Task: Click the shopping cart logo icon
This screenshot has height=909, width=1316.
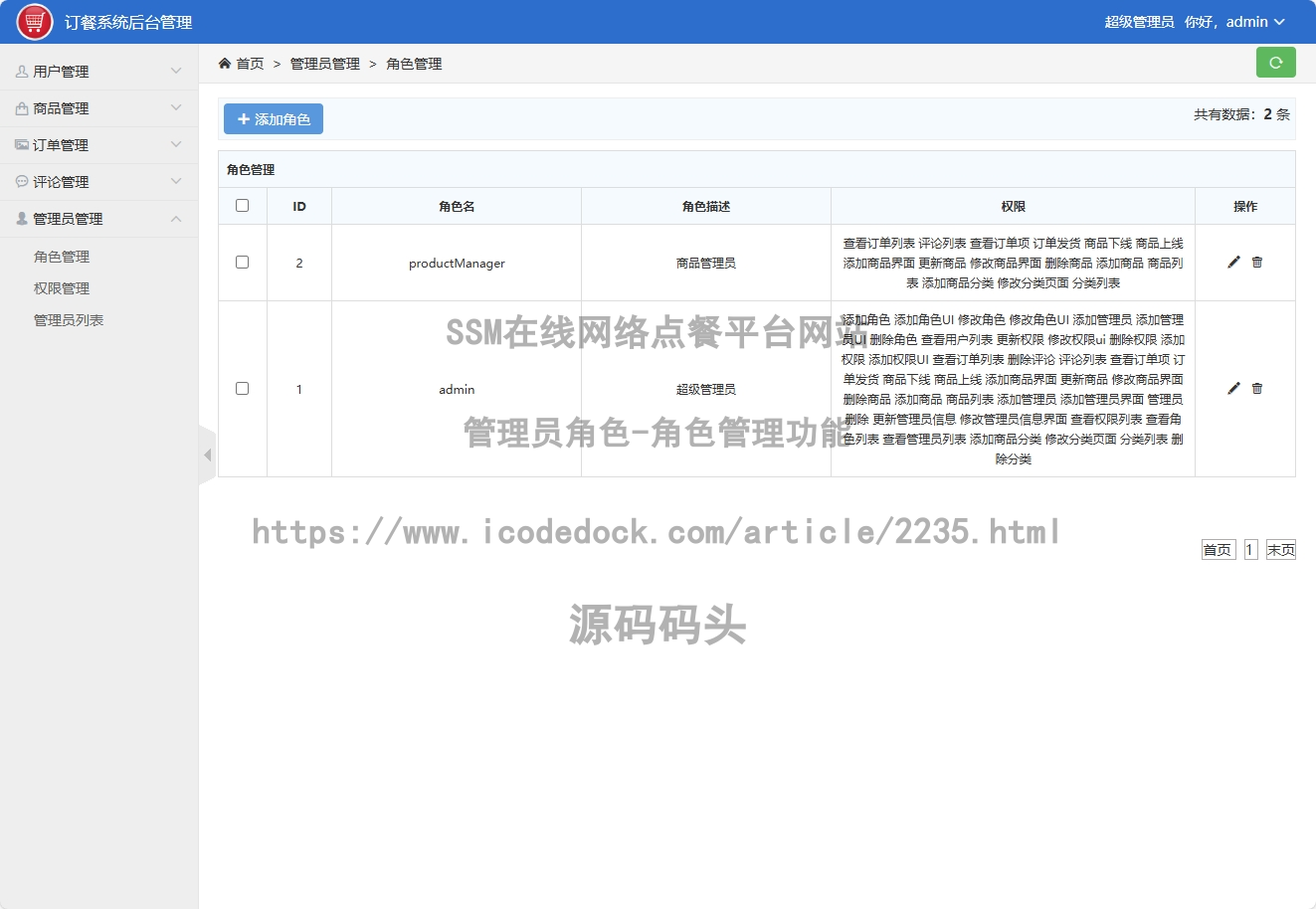Action: (x=36, y=22)
